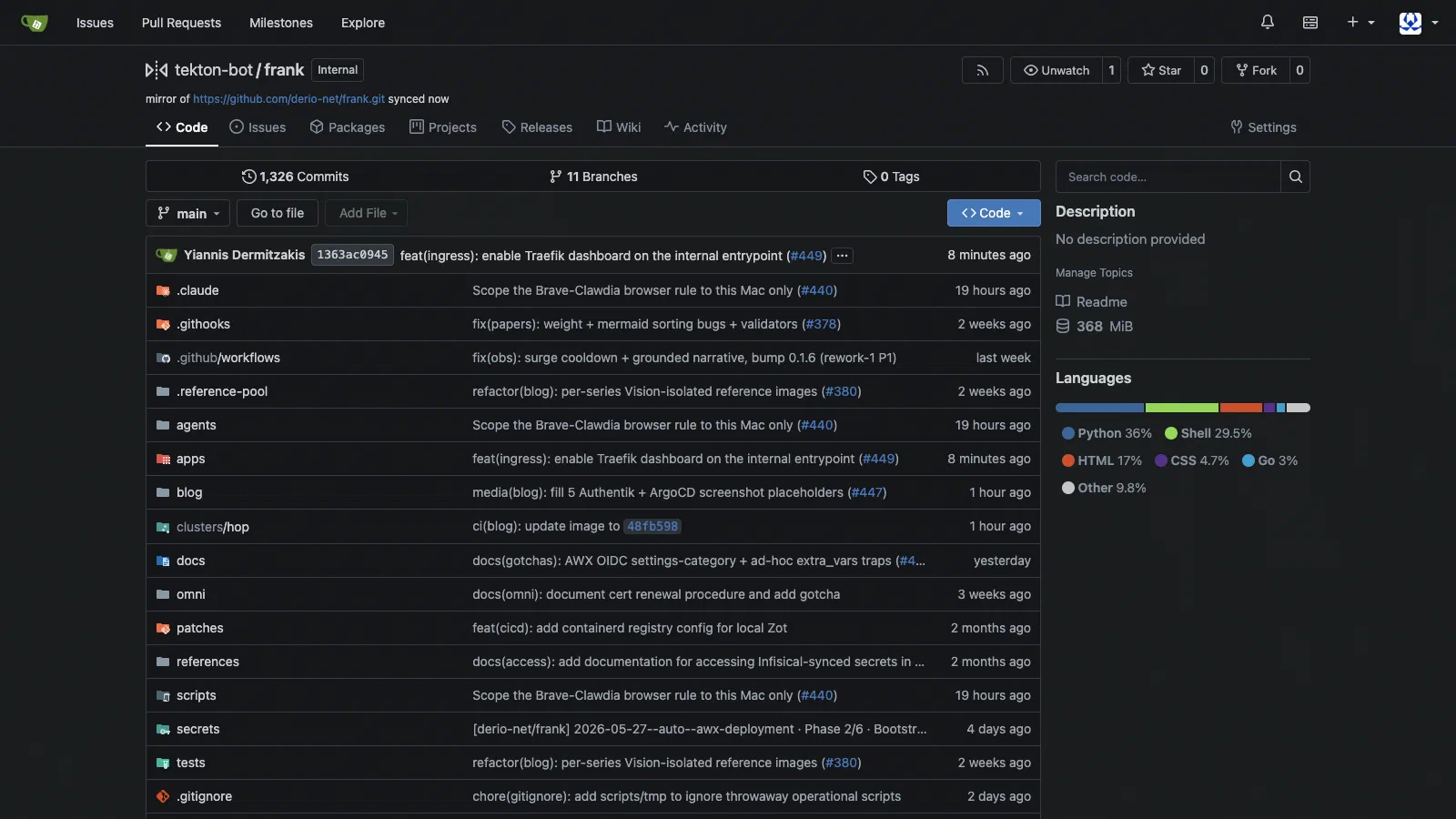
Task: Click the tests folder icon
Action: tap(163, 763)
